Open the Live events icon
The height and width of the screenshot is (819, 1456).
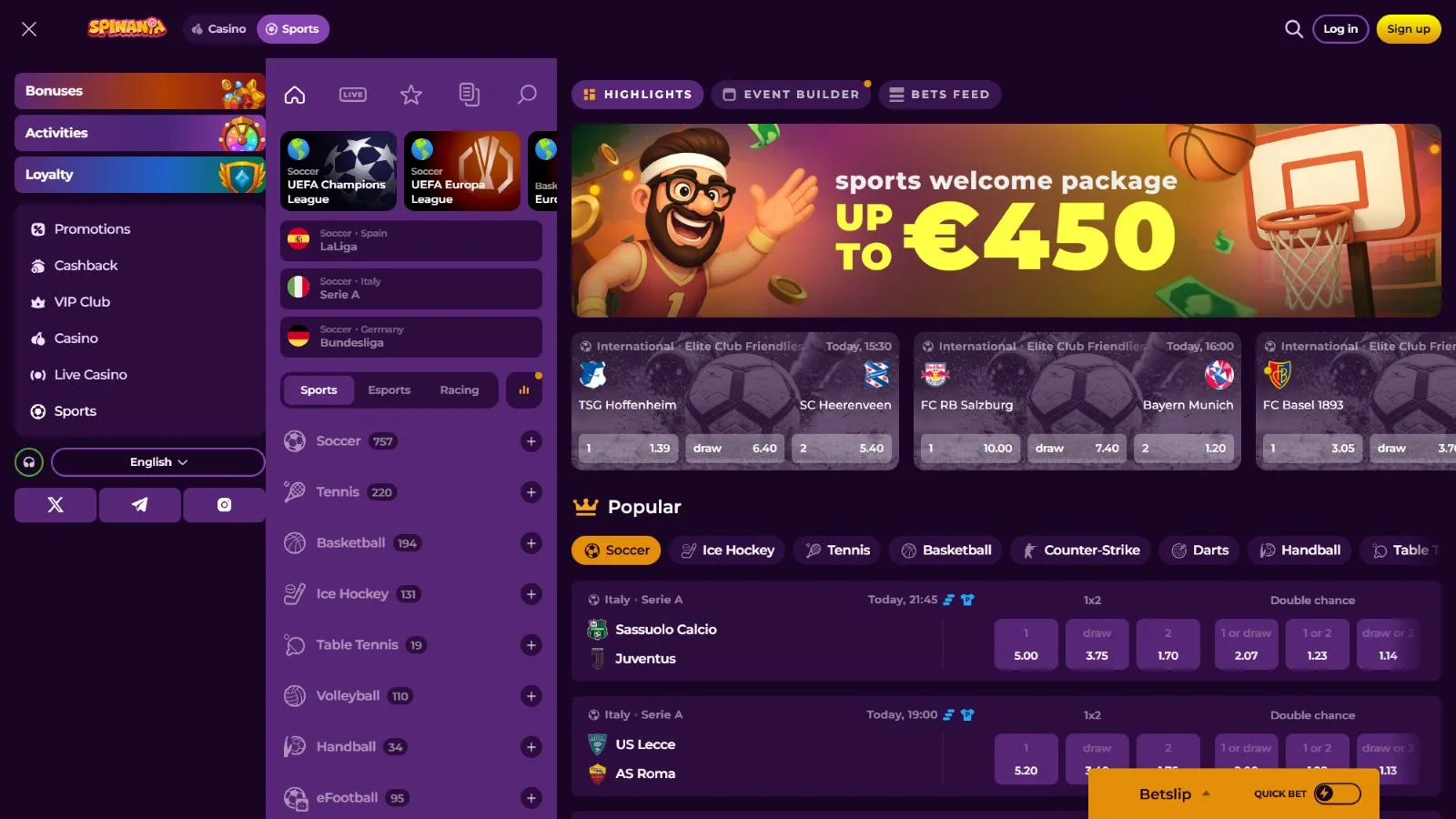352,95
